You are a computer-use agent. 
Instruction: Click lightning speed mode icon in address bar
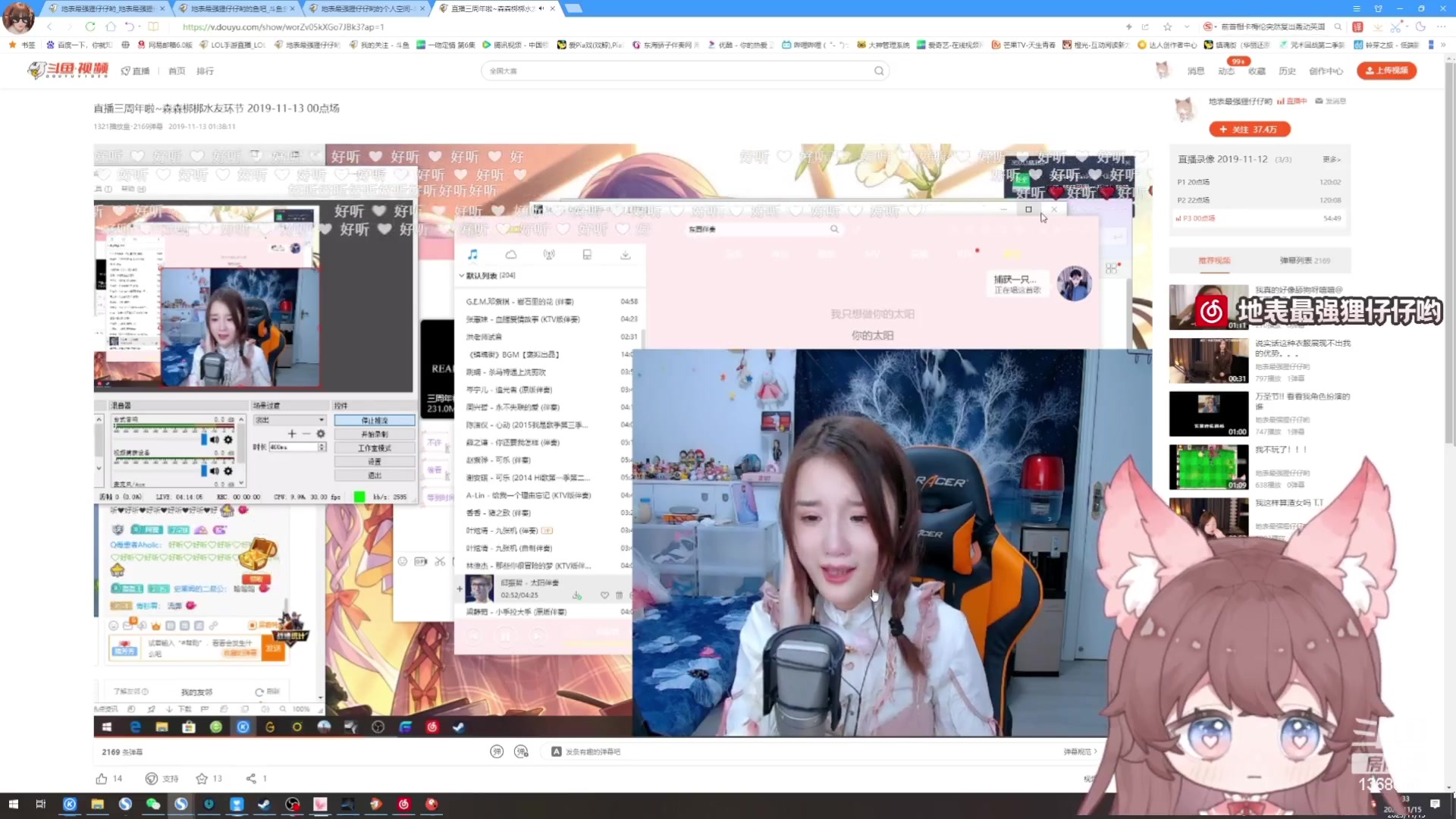1129,27
